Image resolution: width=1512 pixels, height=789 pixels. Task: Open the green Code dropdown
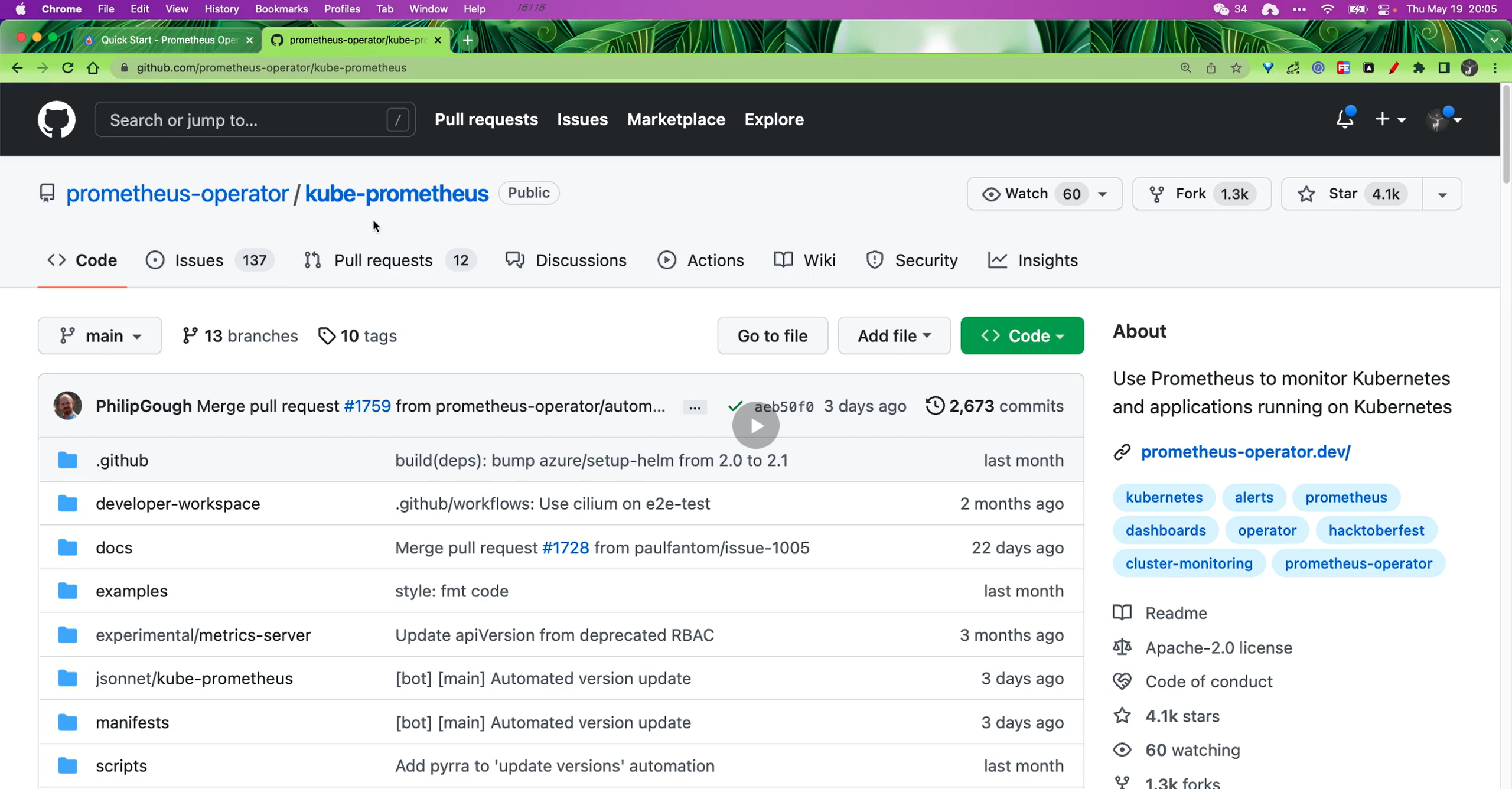point(1022,335)
